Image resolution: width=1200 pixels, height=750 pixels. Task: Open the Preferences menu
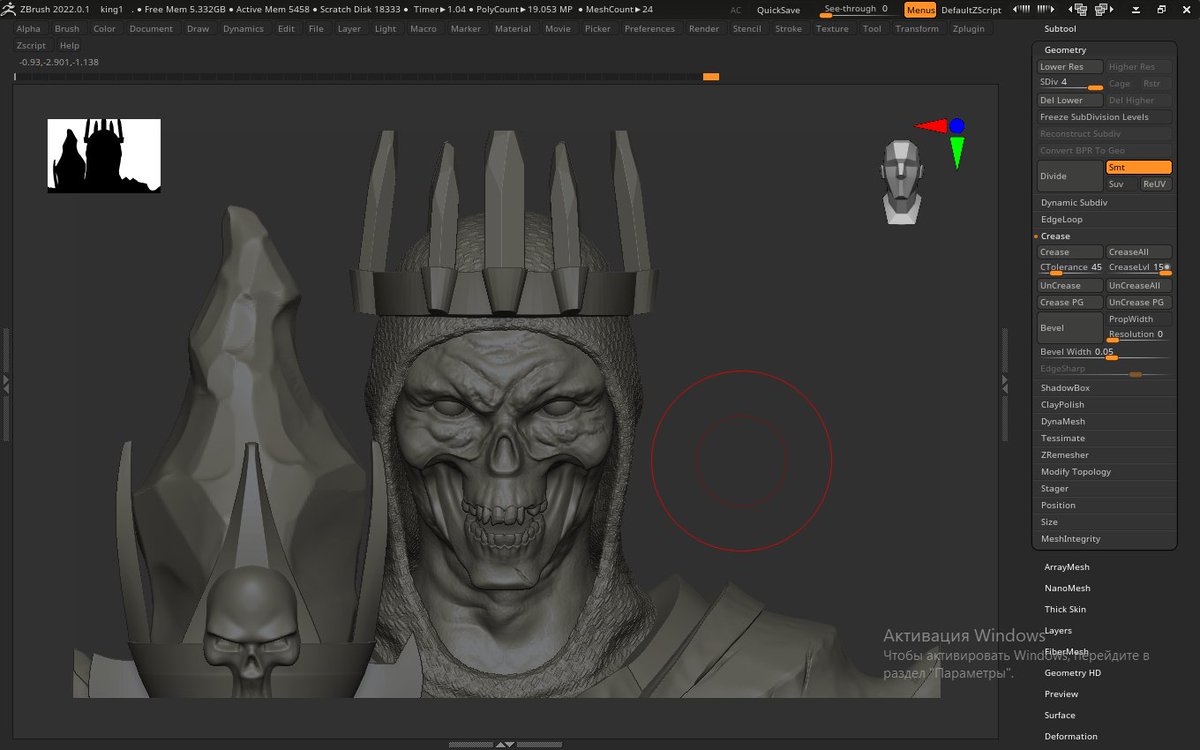click(x=650, y=29)
